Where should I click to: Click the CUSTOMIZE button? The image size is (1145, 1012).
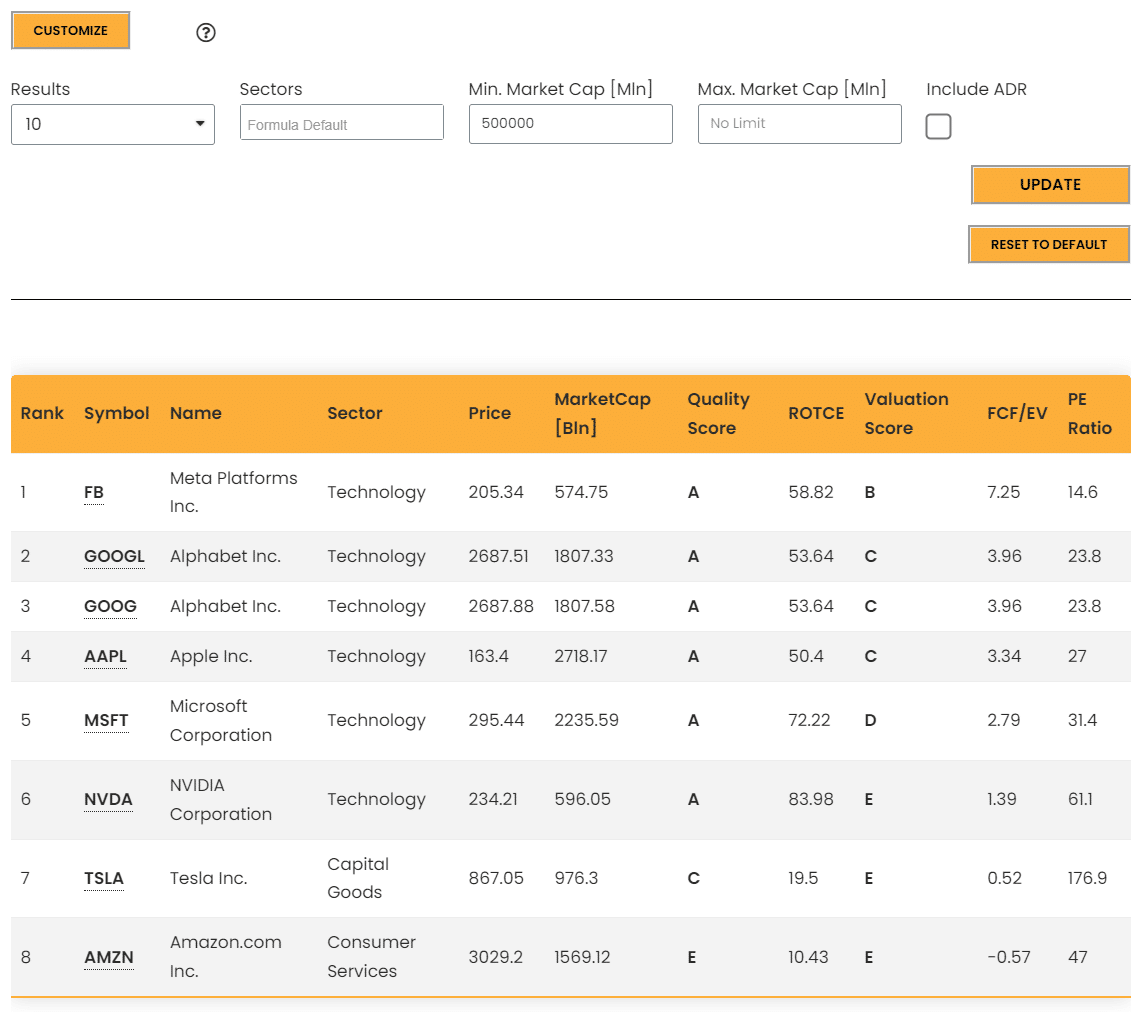pos(71,31)
